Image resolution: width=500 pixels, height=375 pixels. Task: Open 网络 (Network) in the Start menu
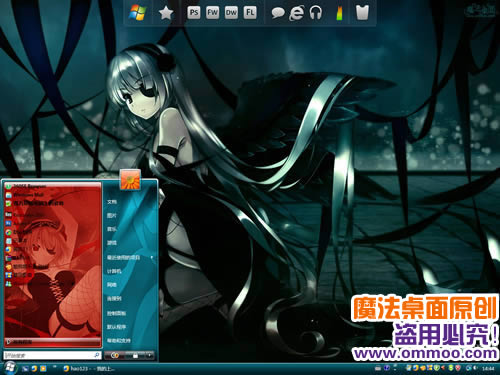(112, 285)
